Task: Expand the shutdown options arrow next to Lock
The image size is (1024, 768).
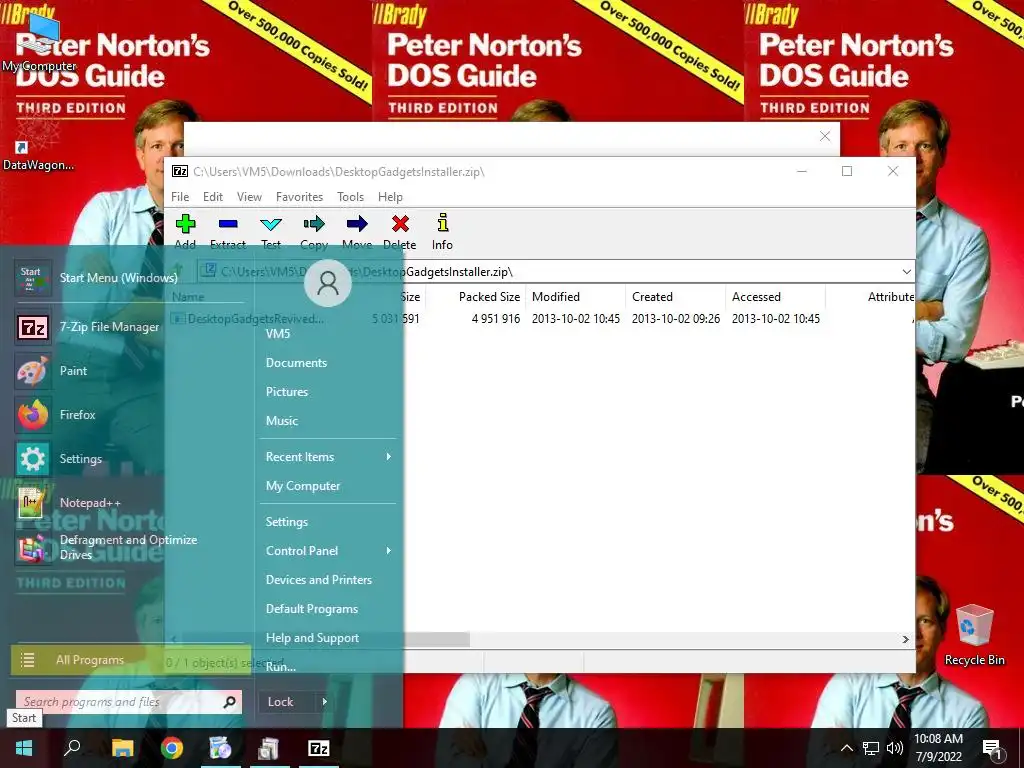Action: [x=325, y=702]
